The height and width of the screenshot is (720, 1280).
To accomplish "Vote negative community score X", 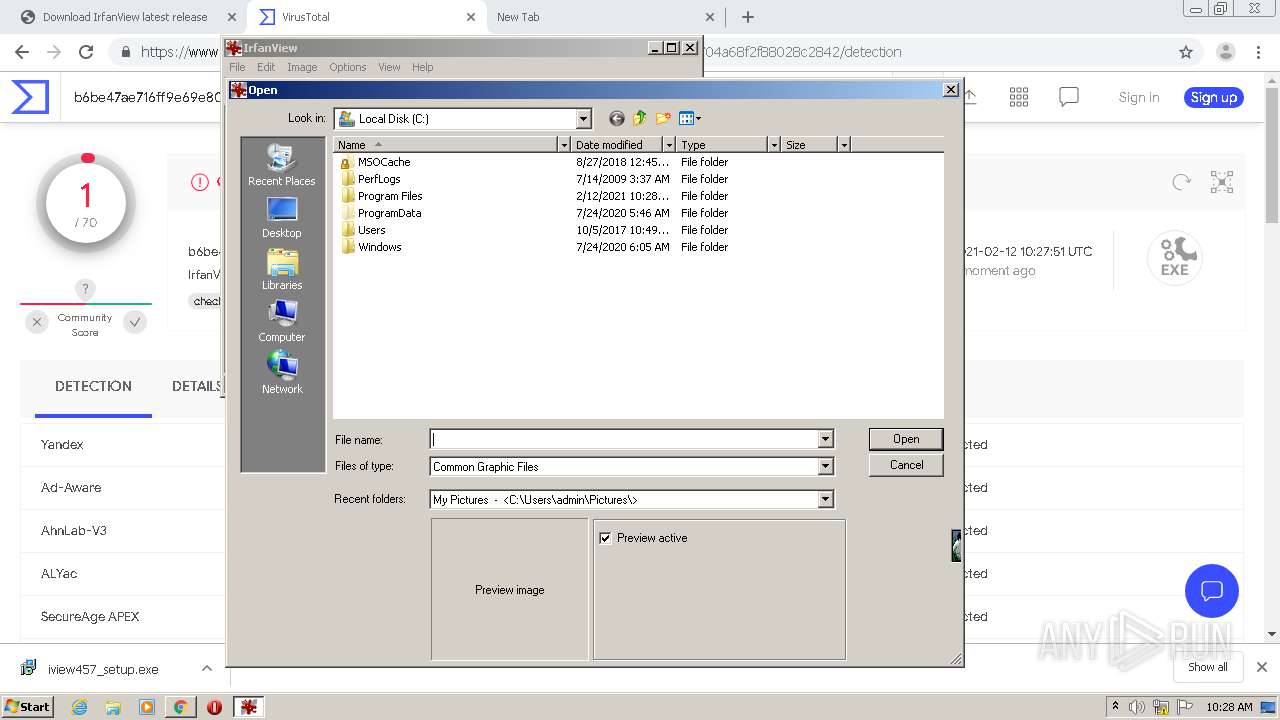I will [37, 322].
